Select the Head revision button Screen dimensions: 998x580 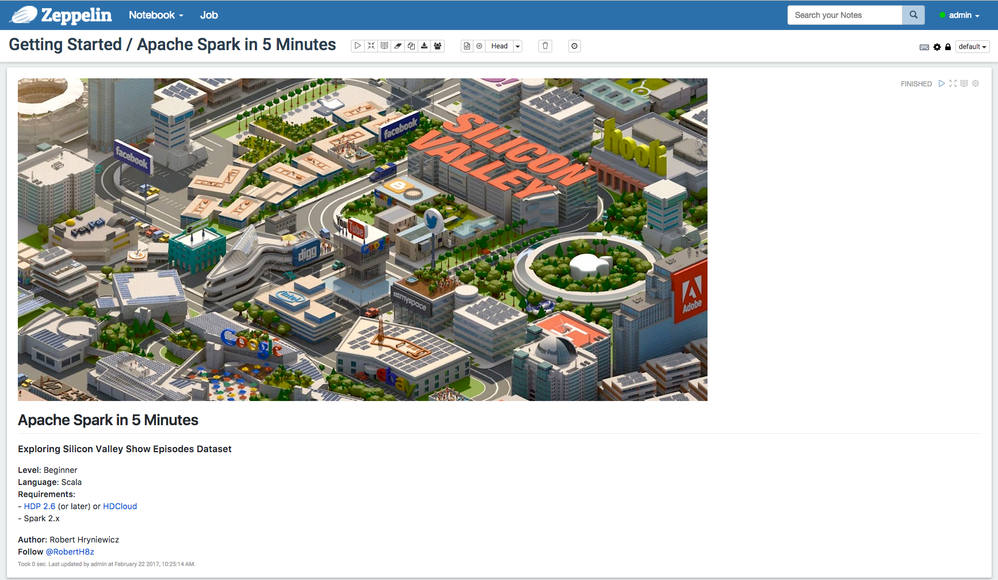(500, 46)
